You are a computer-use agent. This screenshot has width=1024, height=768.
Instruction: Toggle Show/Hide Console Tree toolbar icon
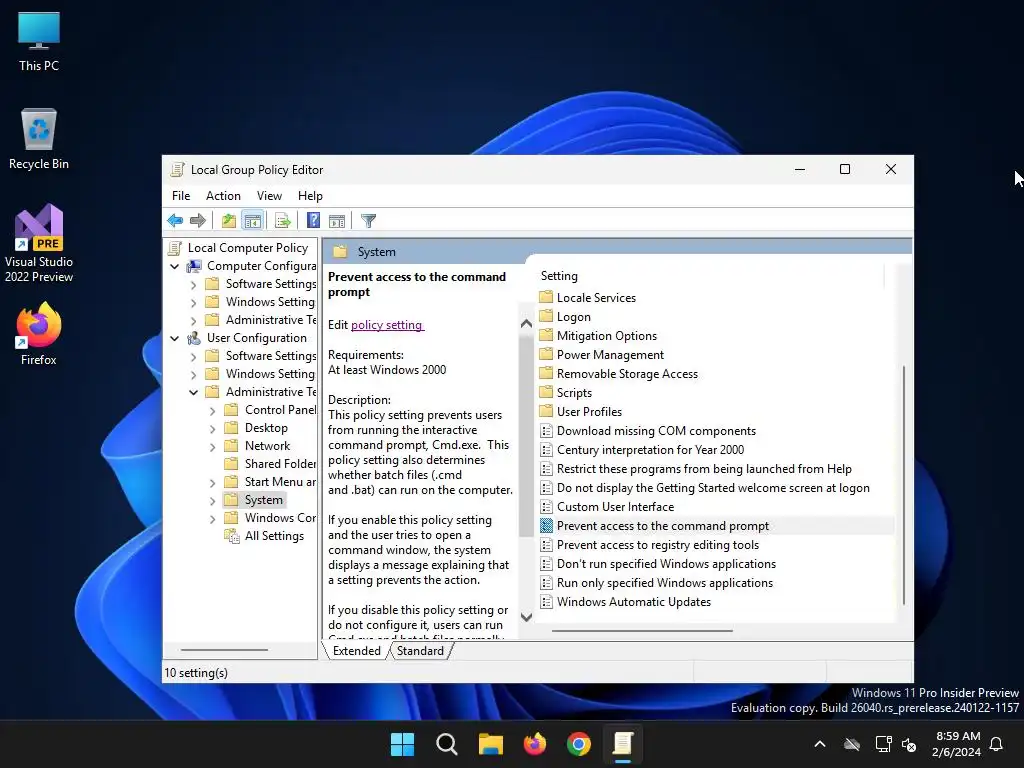point(252,221)
